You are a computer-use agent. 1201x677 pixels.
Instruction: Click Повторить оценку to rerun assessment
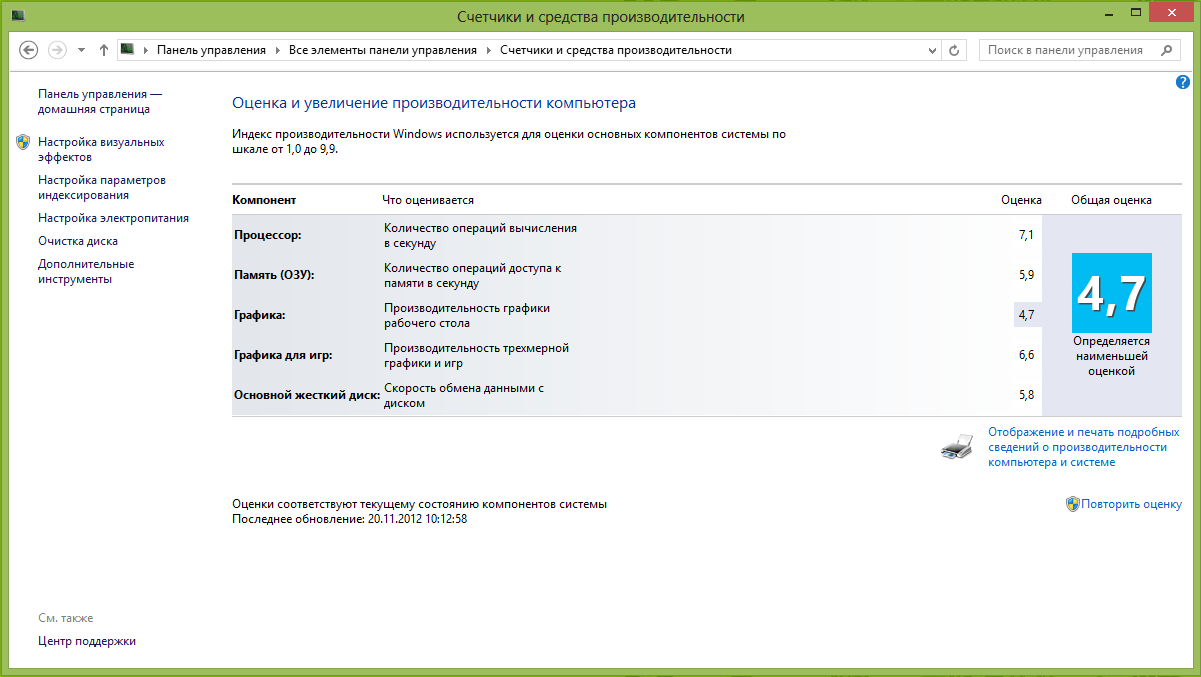(x=1131, y=504)
